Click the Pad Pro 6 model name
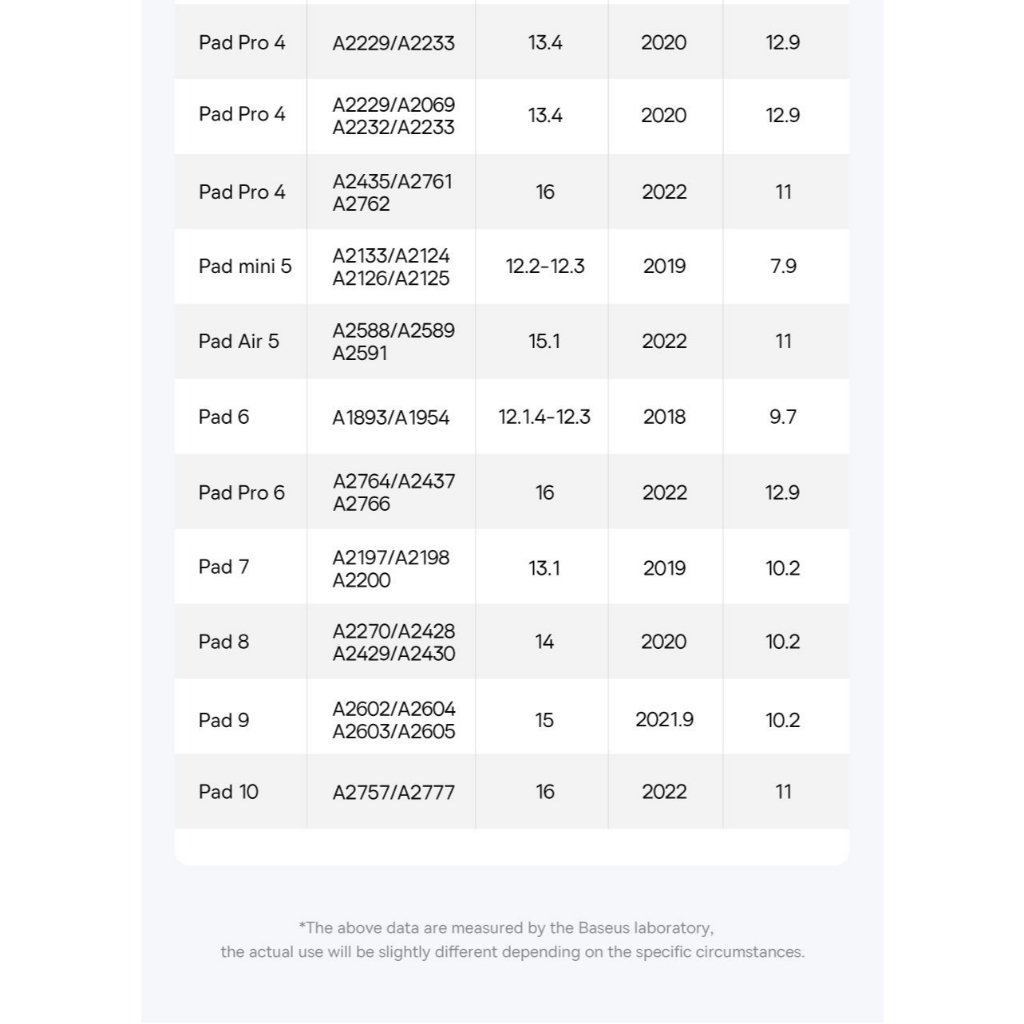The height and width of the screenshot is (1024, 1024). pos(241,492)
